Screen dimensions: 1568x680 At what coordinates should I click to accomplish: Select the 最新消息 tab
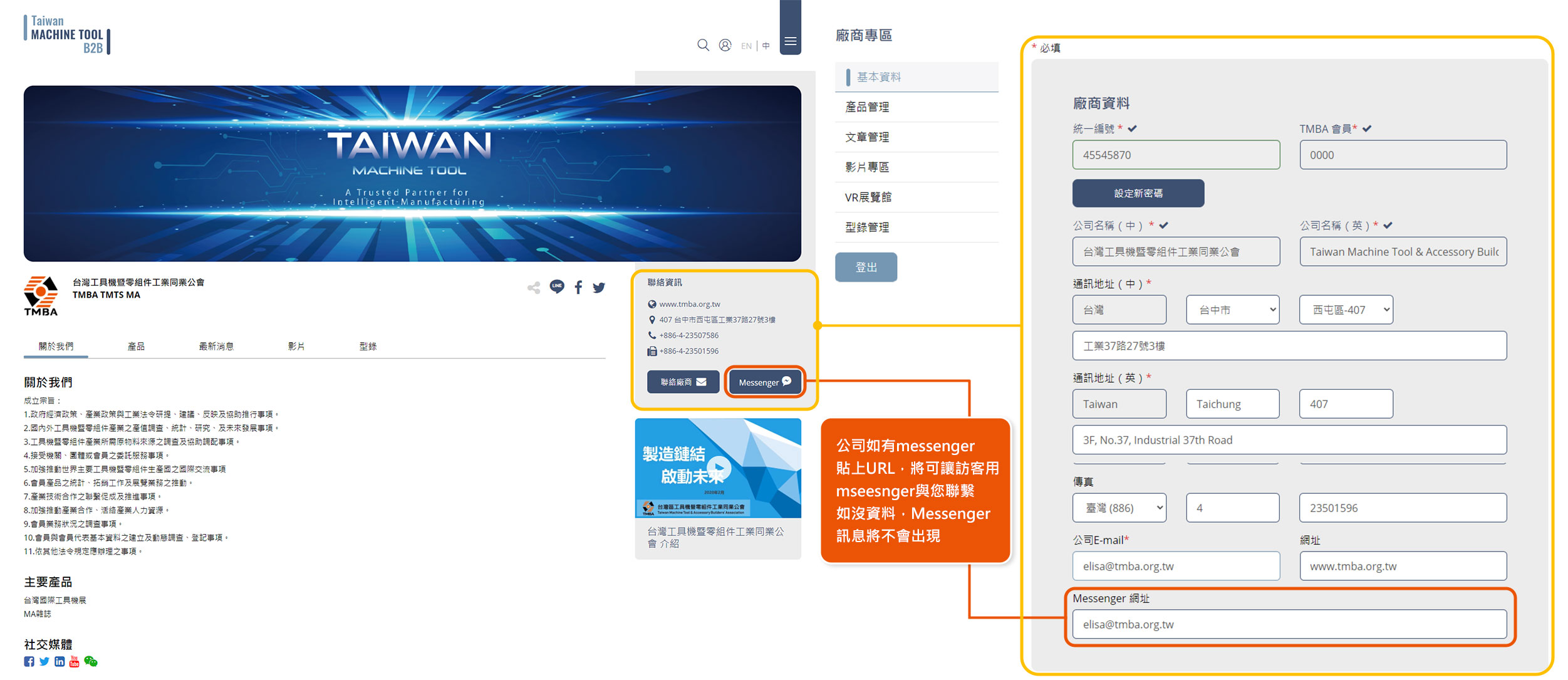pos(216,346)
